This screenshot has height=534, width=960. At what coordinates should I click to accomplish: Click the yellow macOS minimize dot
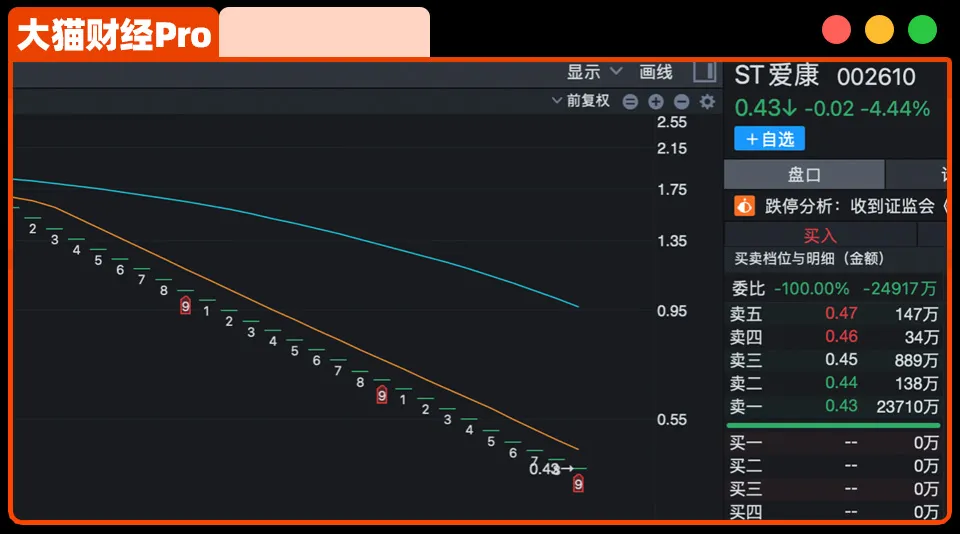879,30
